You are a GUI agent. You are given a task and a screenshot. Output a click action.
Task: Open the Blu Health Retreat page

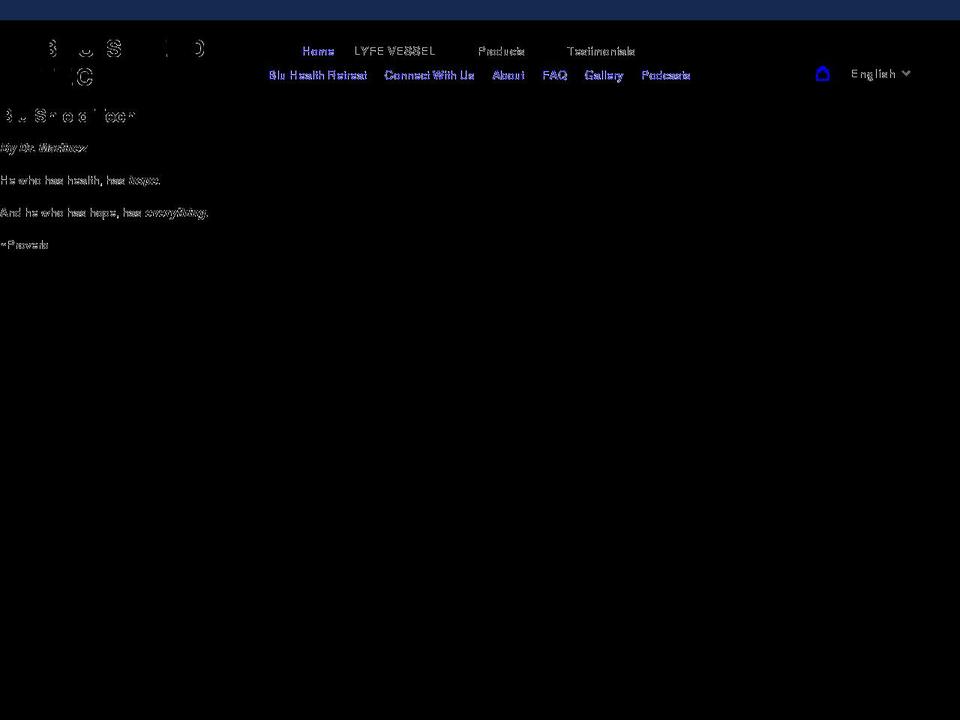coord(318,75)
